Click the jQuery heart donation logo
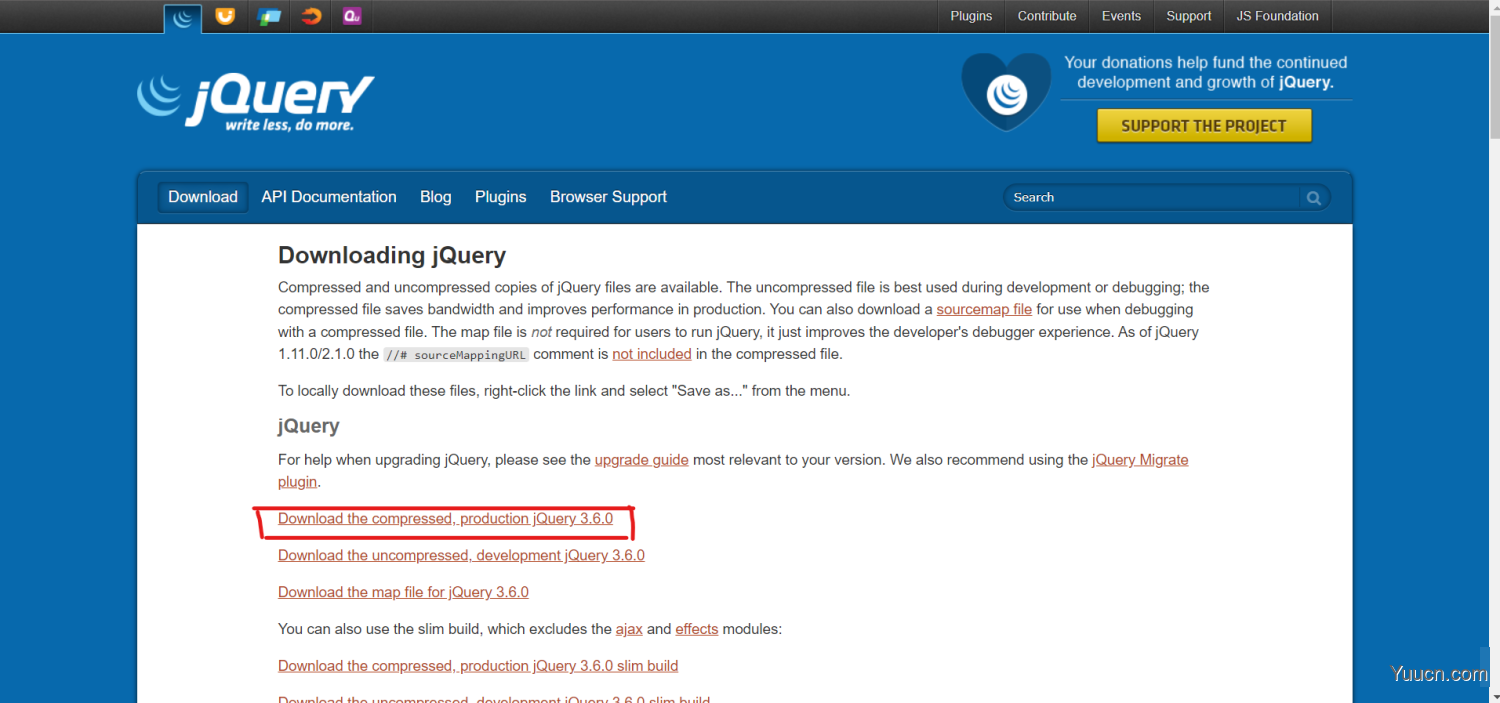 1005,91
